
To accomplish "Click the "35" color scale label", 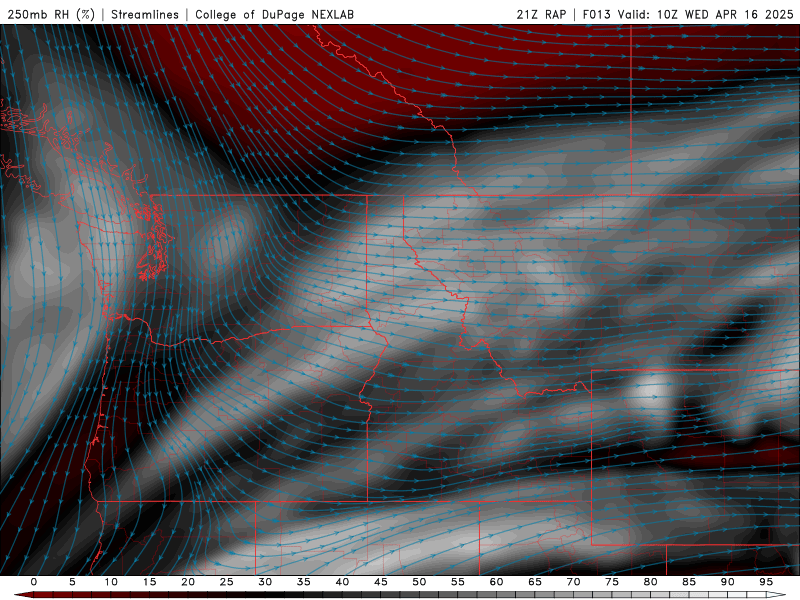I will (x=304, y=582).
